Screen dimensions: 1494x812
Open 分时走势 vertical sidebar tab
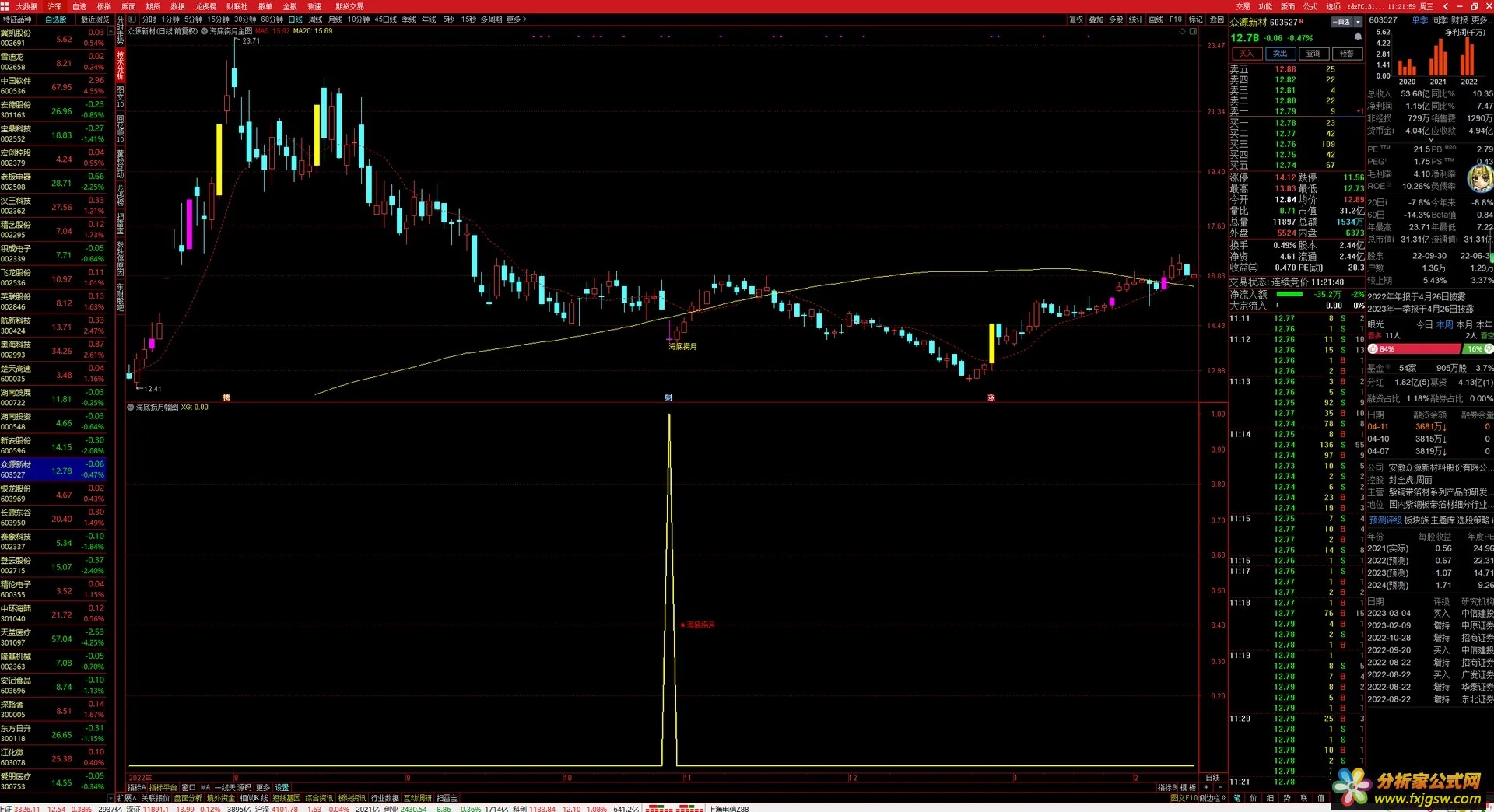(121, 32)
